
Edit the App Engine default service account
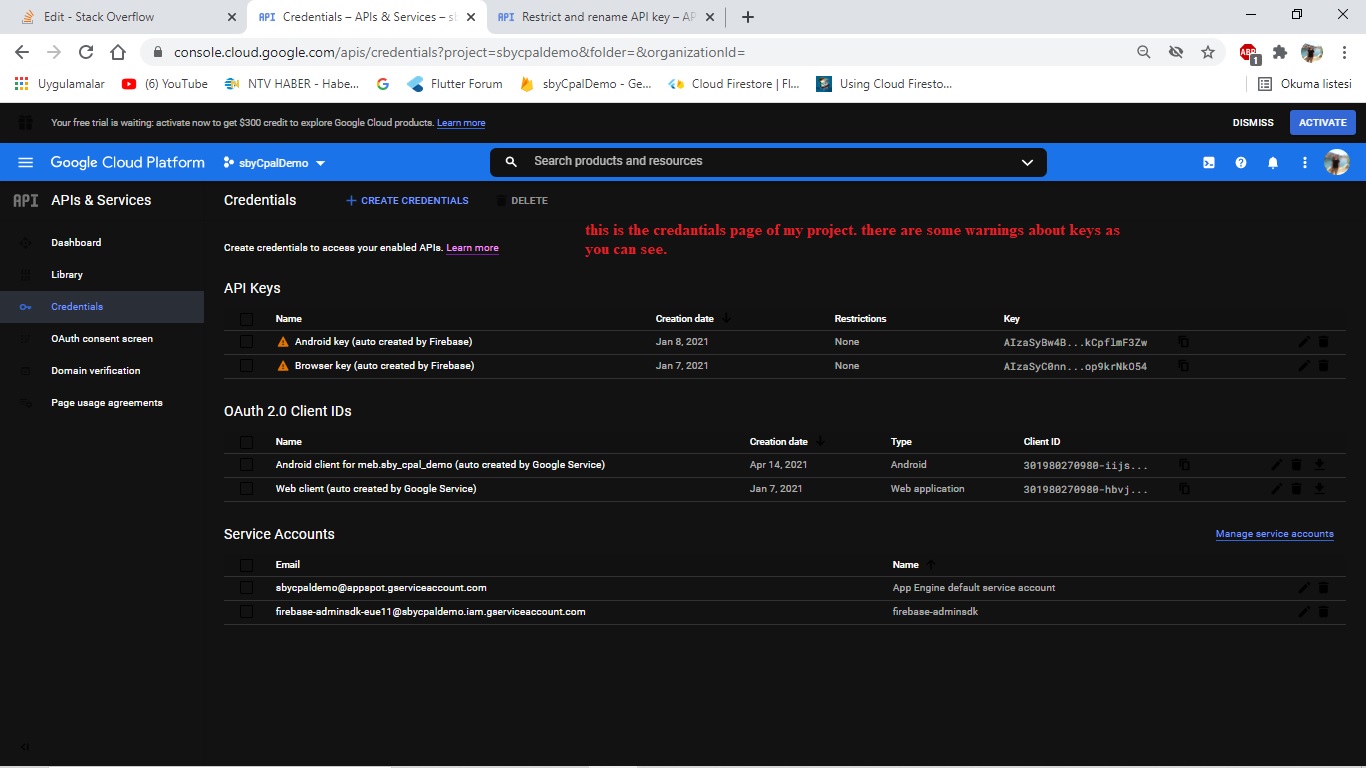1304,588
